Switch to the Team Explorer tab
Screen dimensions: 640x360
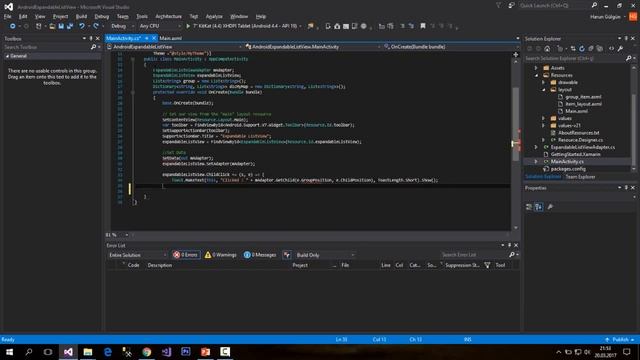coord(580,177)
